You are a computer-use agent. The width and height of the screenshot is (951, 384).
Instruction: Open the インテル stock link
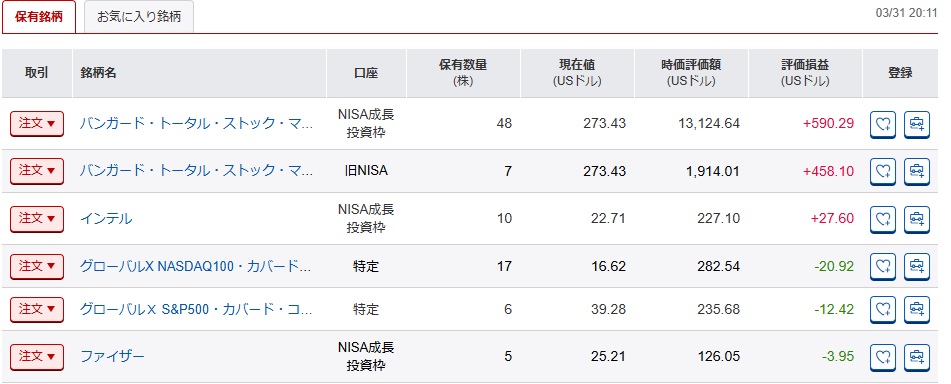pos(106,219)
